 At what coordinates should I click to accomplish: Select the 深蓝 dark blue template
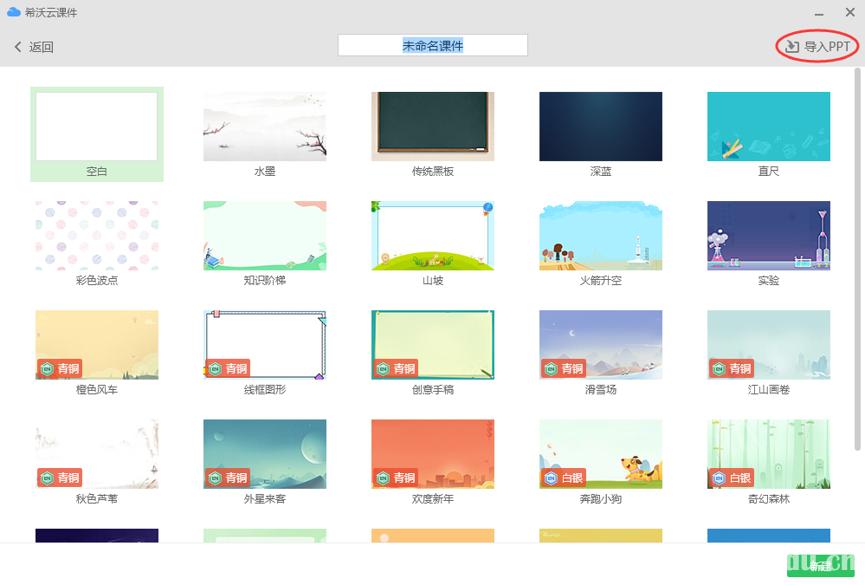coord(600,125)
